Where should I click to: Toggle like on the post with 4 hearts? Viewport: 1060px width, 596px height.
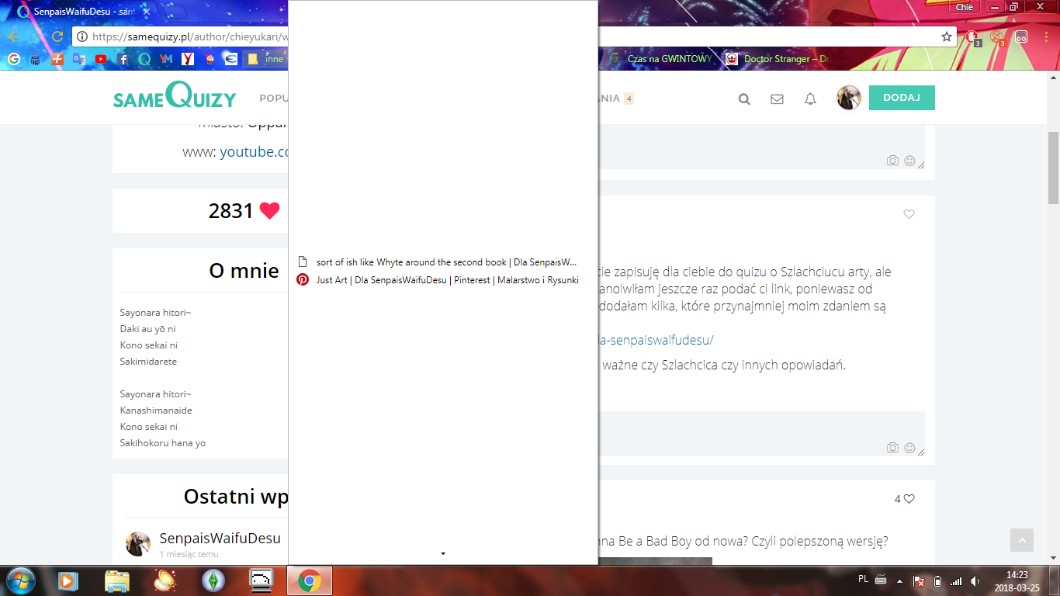[908, 499]
